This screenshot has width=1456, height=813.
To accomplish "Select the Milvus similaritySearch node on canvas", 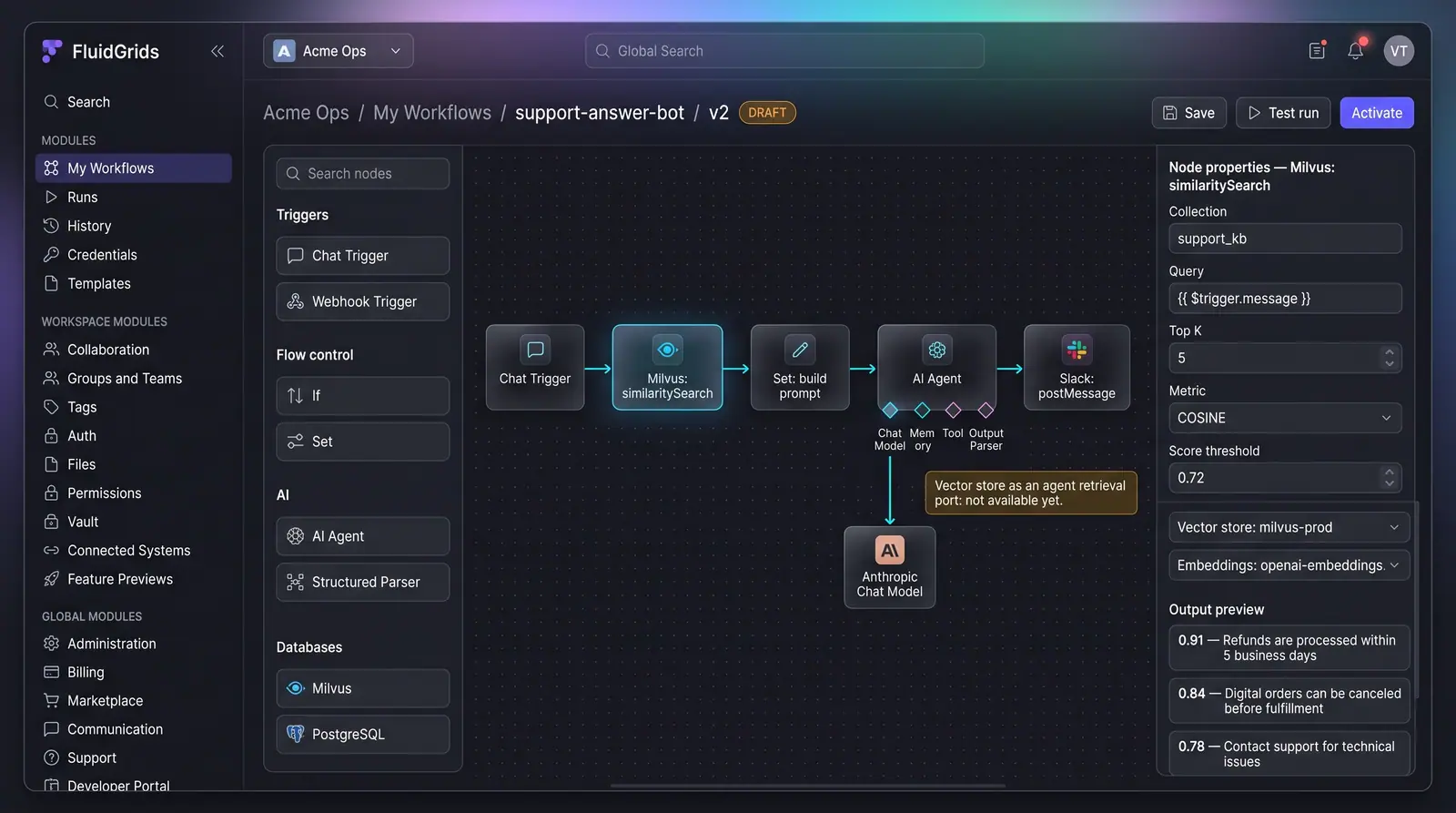I will tap(668, 367).
